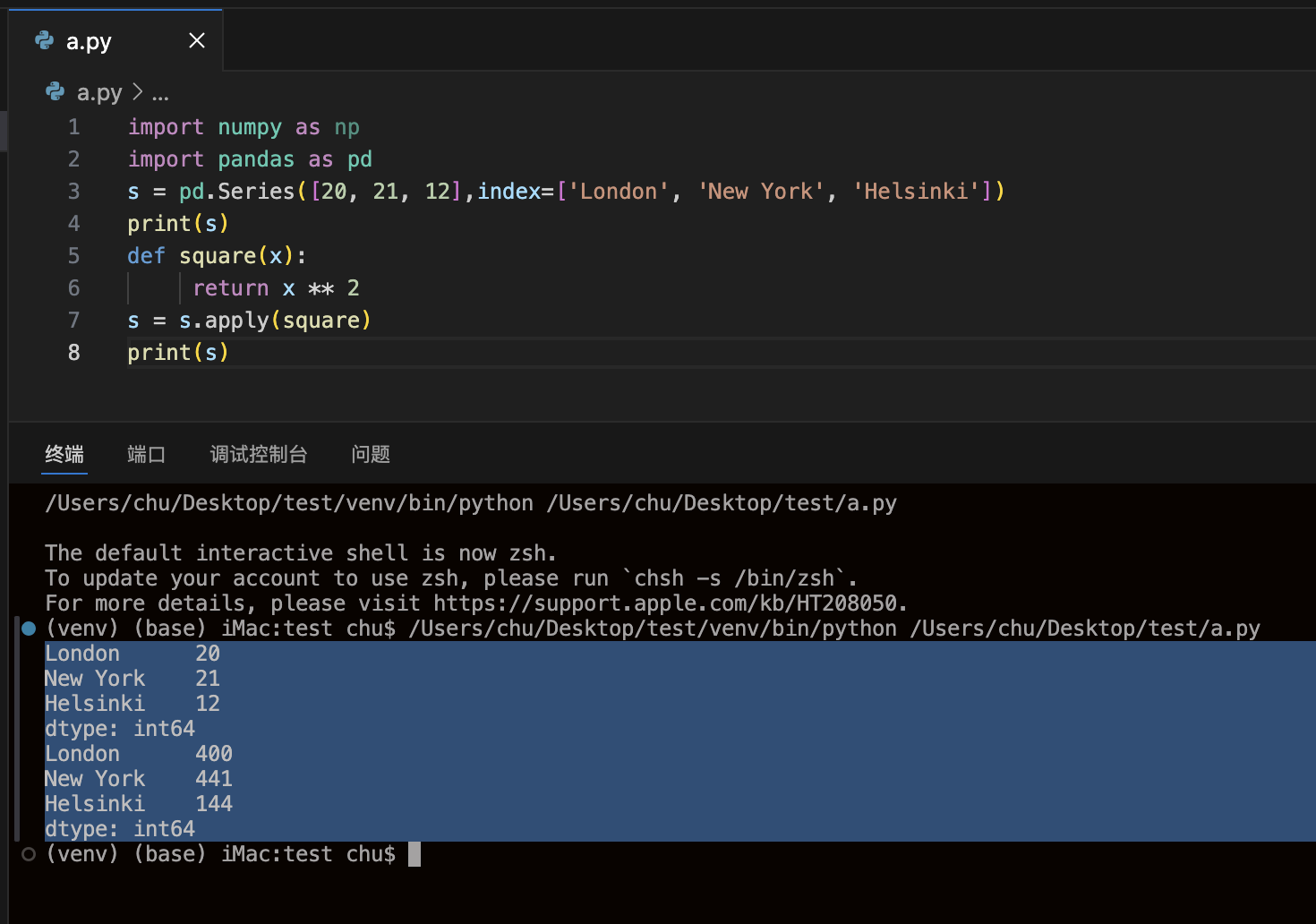Click the Python icon on a.py tab

(44, 40)
